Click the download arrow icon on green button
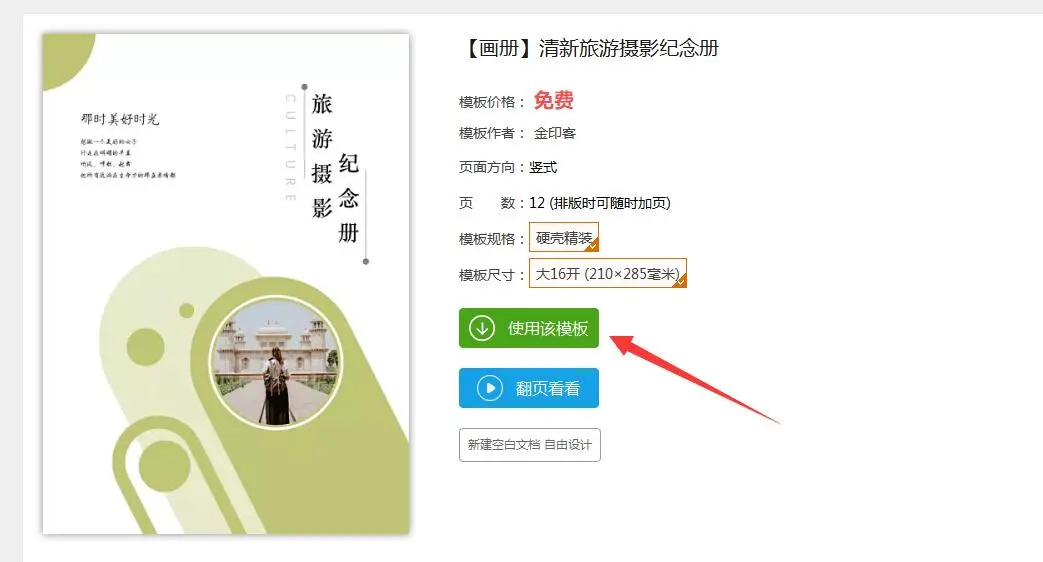This screenshot has width=1043, height=562. point(482,328)
